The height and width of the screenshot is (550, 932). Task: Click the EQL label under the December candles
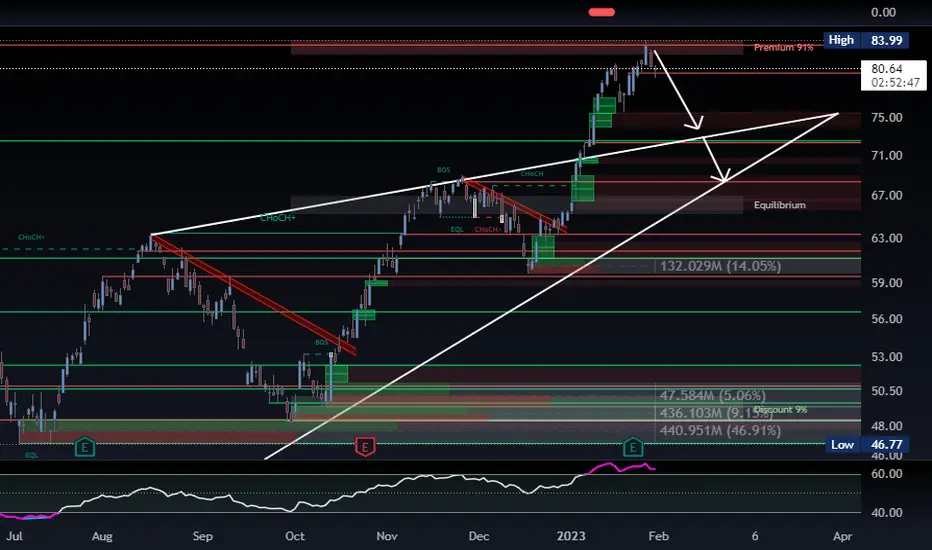point(456,229)
